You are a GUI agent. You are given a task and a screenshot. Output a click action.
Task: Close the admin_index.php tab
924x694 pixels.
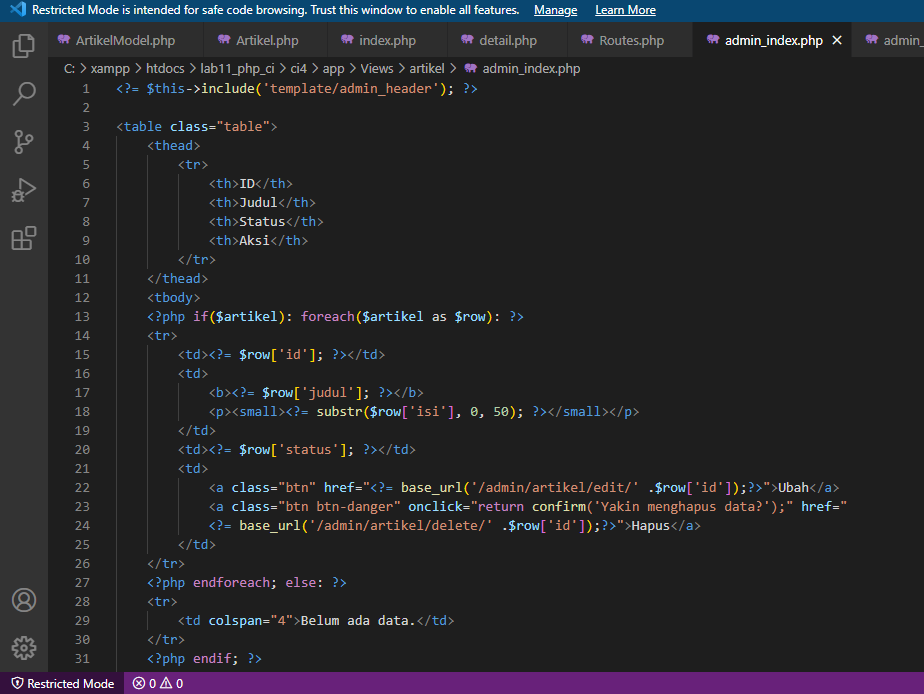837,41
